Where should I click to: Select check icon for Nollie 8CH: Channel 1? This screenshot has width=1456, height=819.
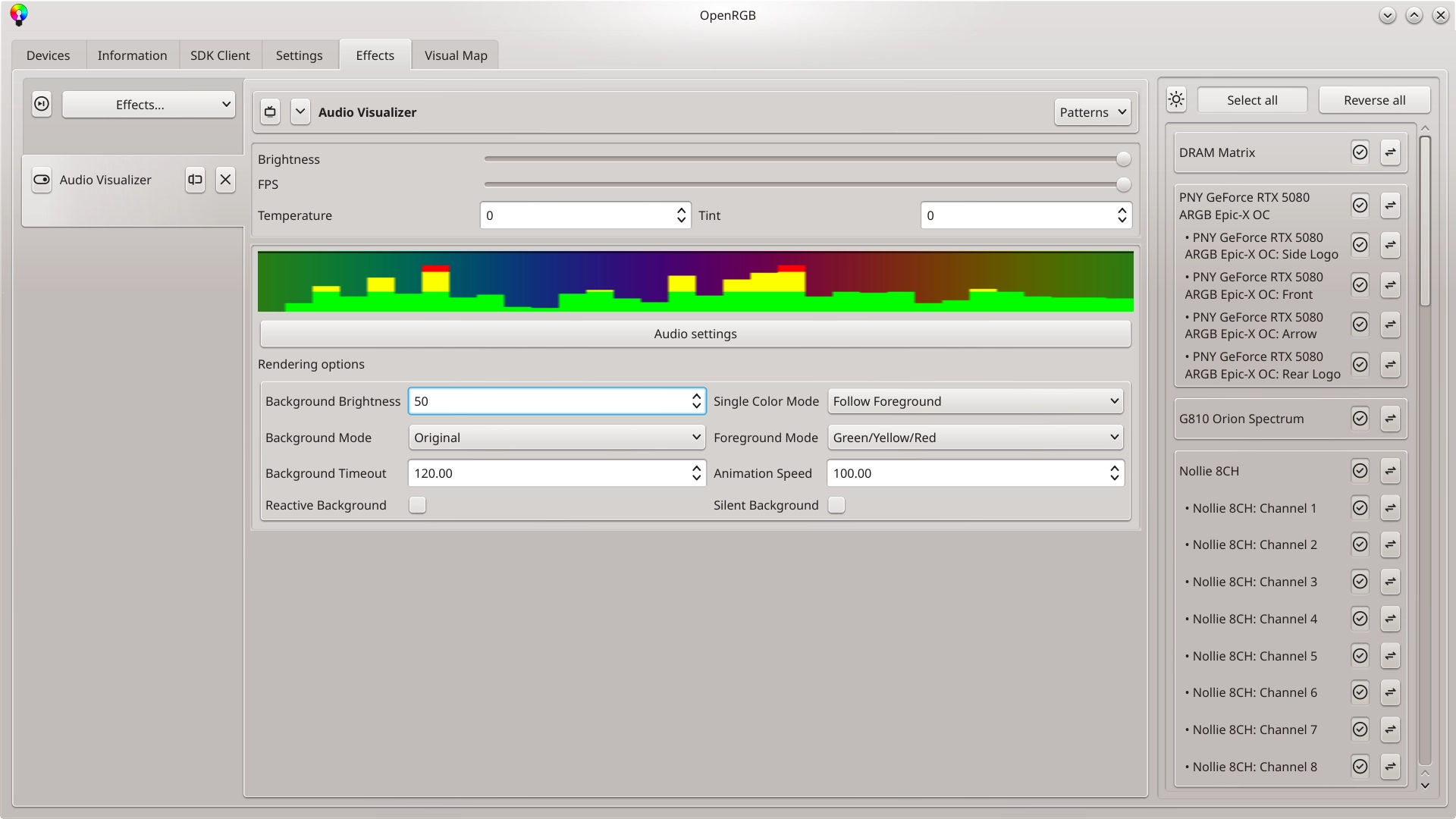tap(1360, 508)
